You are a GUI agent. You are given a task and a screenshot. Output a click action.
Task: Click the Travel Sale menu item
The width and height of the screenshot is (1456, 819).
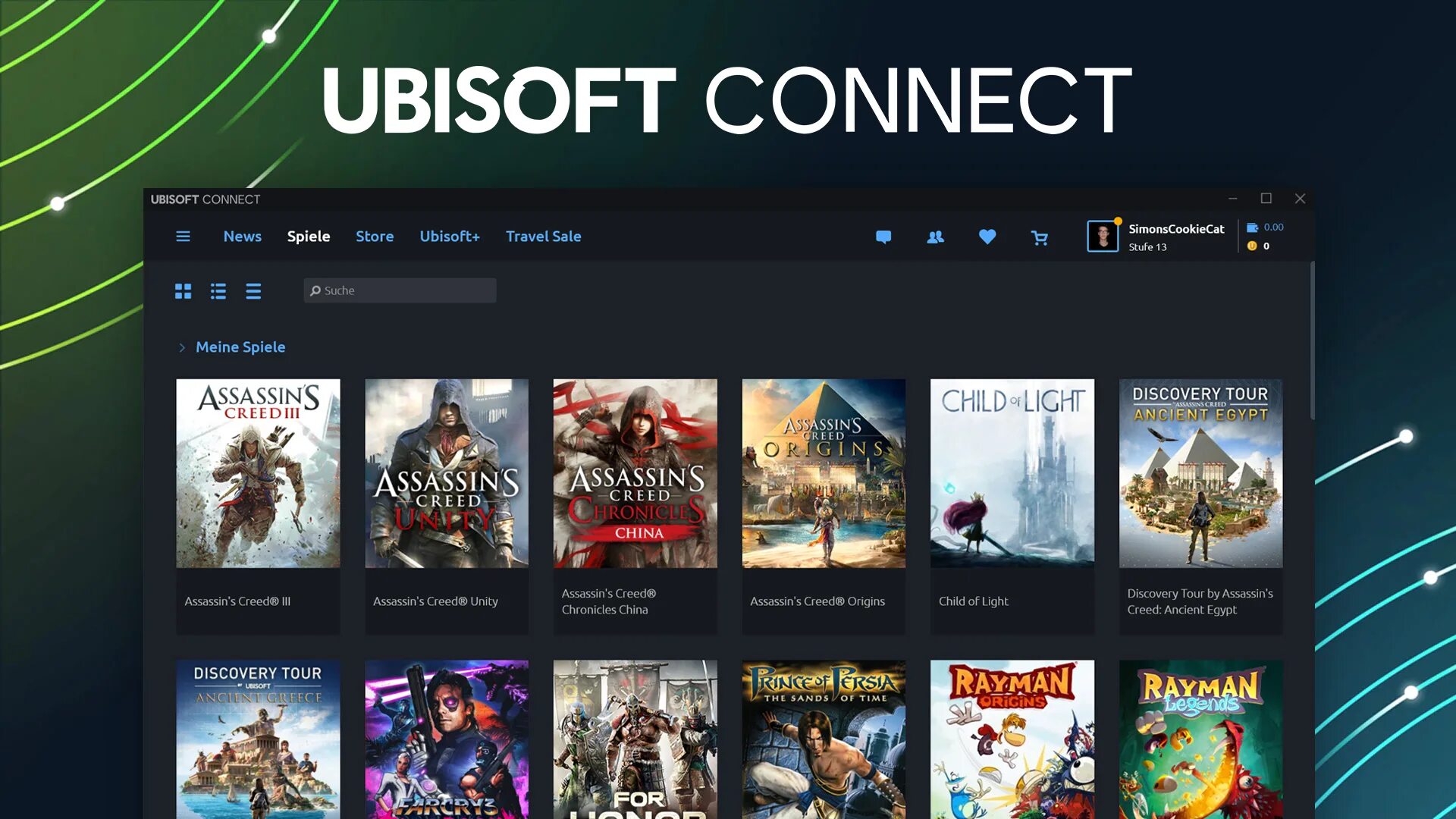pos(543,236)
